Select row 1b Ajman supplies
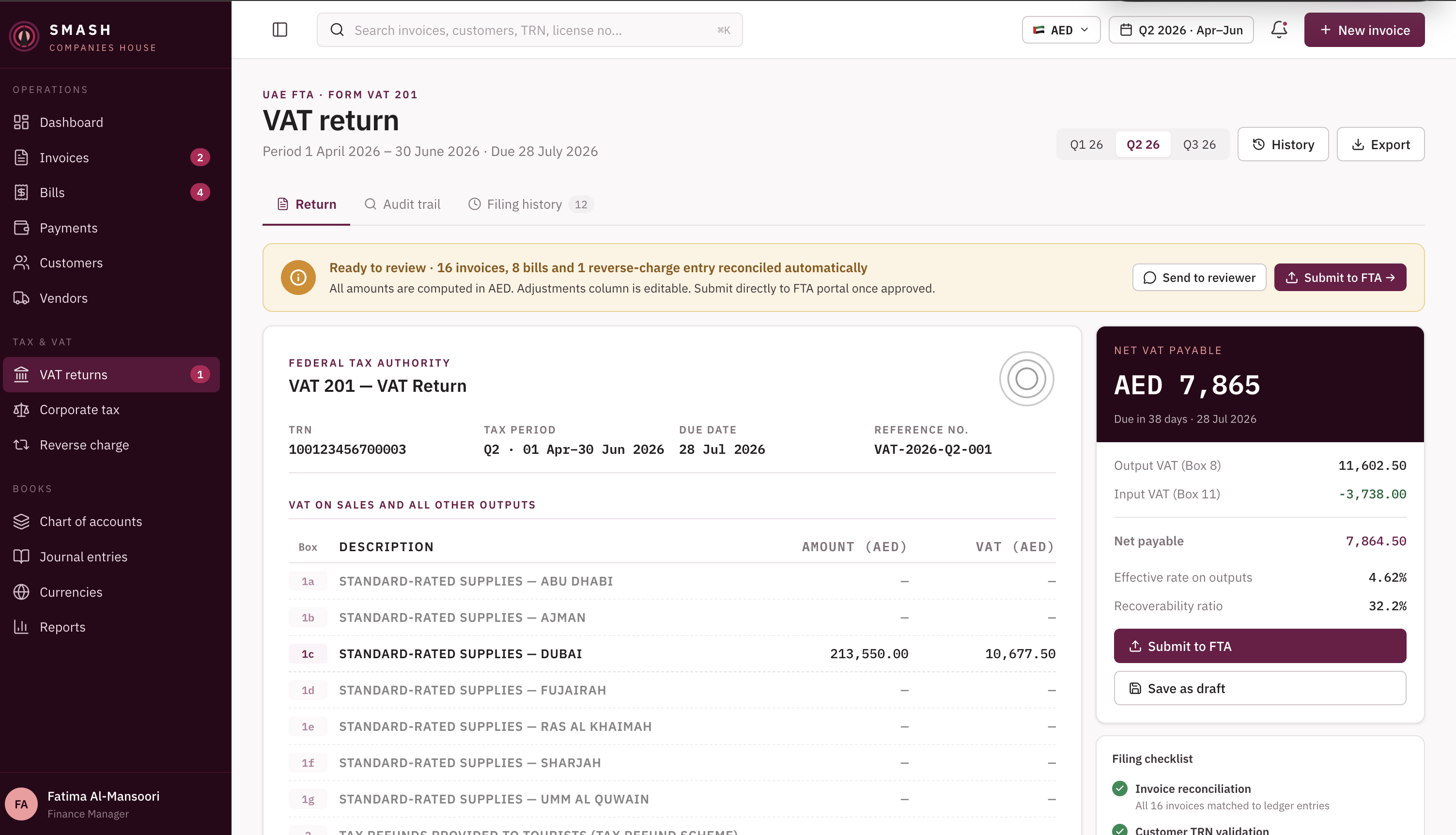The width and height of the screenshot is (1456, 835). tap(672, 618)
